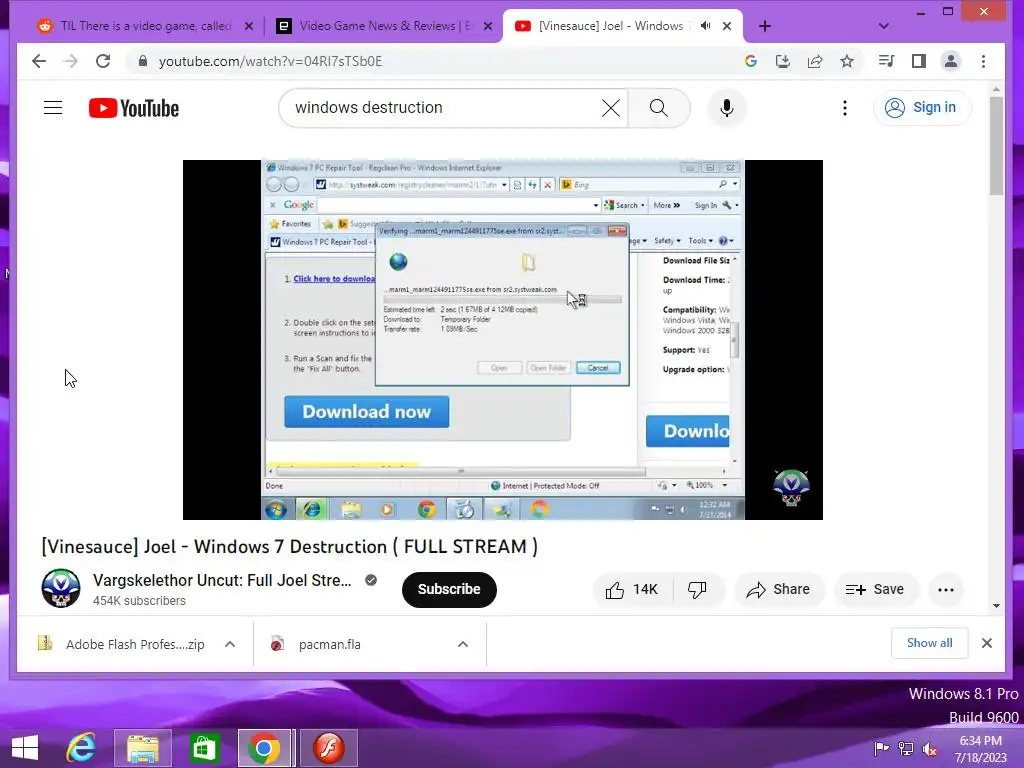
Task: Share this page from address bar
Action: pos(814,61)
